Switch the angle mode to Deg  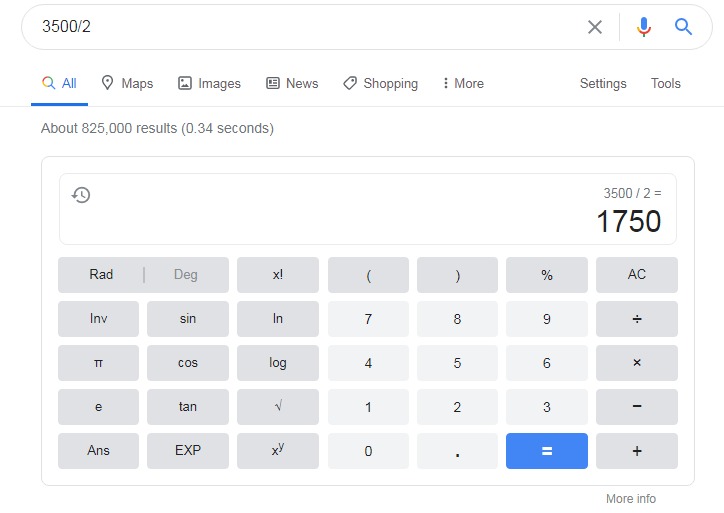click(x=186, y=275)
